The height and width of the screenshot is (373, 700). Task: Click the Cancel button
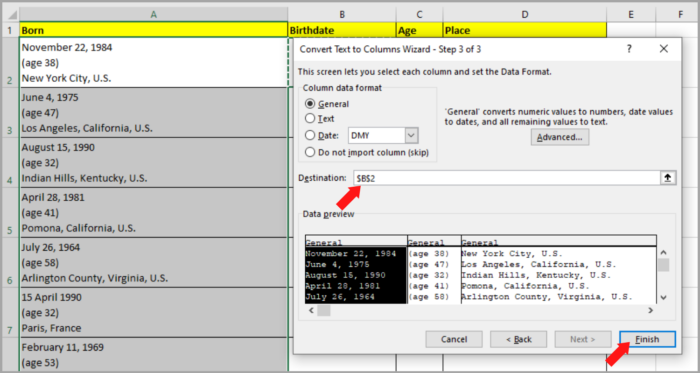pos(454,339)
